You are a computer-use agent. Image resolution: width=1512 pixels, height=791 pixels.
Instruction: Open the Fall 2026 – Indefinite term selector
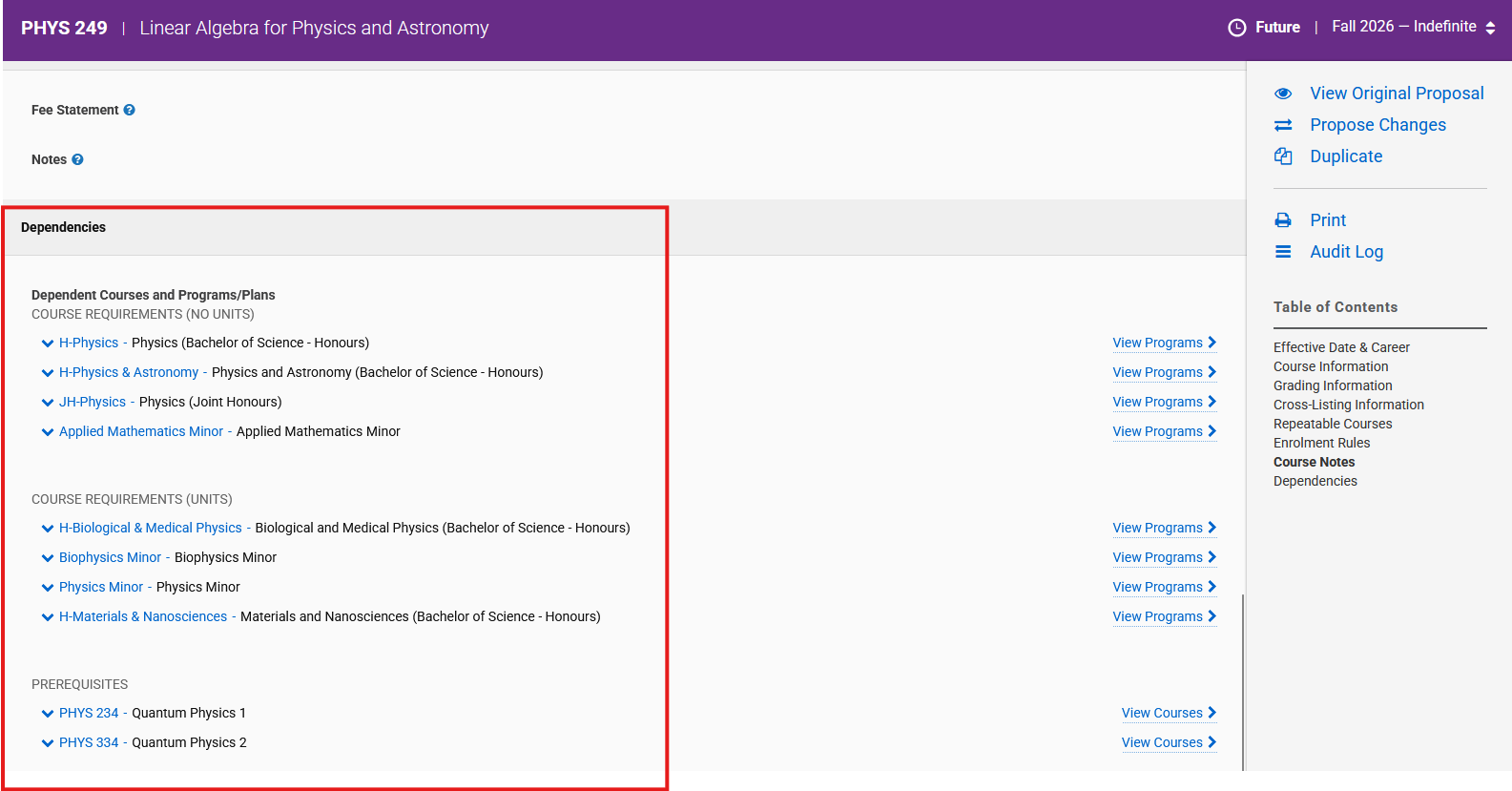(x=1414, y=27)
